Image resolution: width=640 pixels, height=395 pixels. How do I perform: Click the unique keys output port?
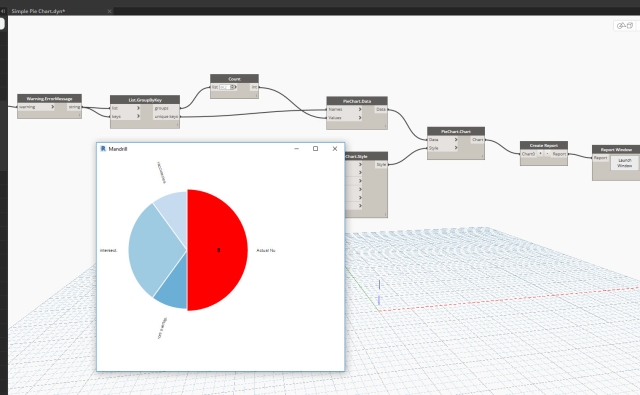[166, 117]
